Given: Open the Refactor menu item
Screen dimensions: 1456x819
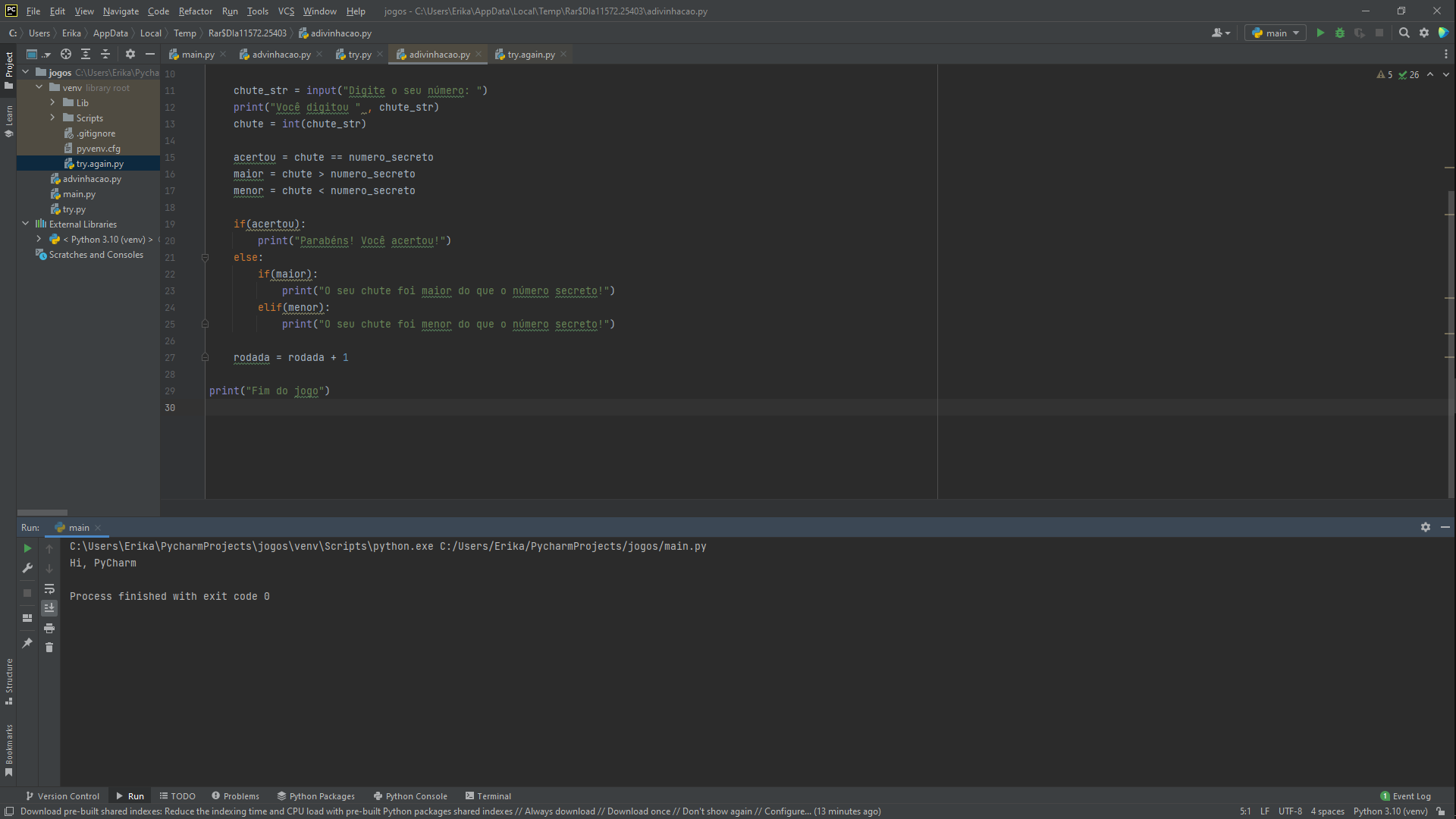Looking at the screenshot, I should pos(194,11).
